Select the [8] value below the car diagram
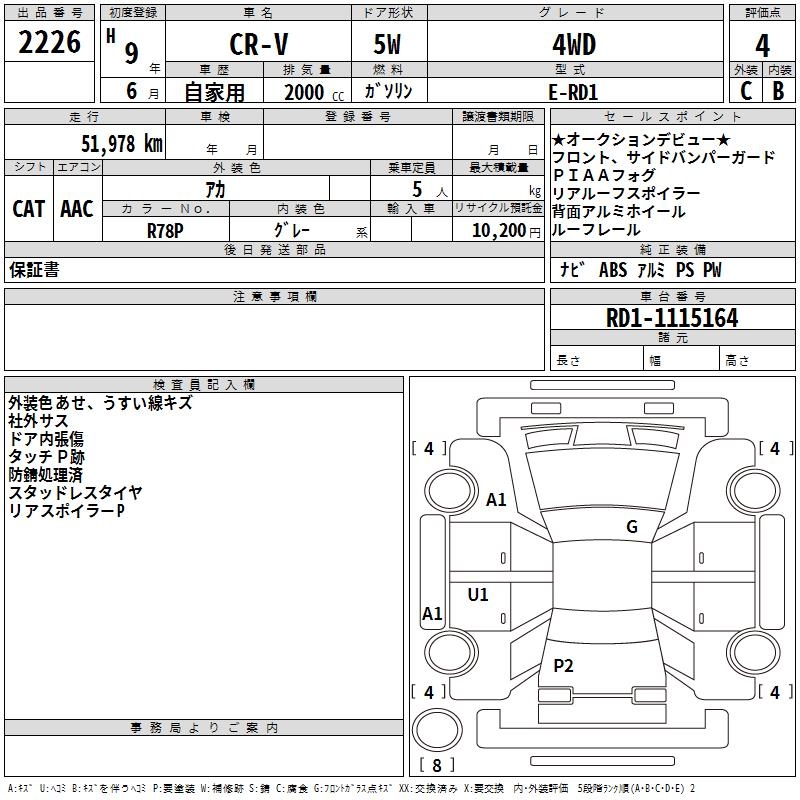Screen dimensions: 800x800 pos(436,765)
